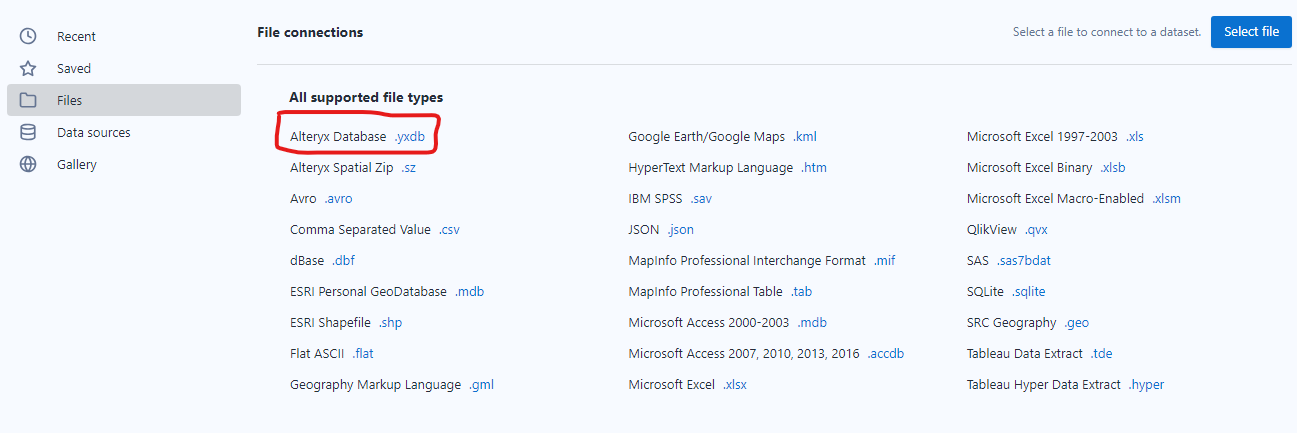Image resolution: width=1297 pixels, height=433 pixels.
Task: Switch to the Data sources section
Action: click(93, 132)
